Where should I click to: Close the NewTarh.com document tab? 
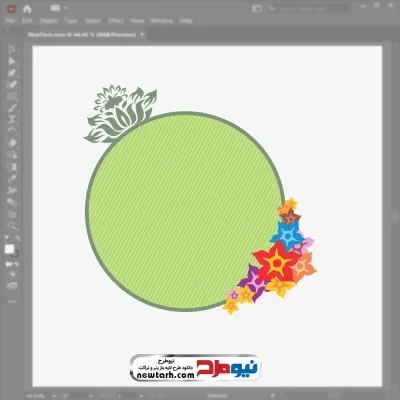coord(142,34)
